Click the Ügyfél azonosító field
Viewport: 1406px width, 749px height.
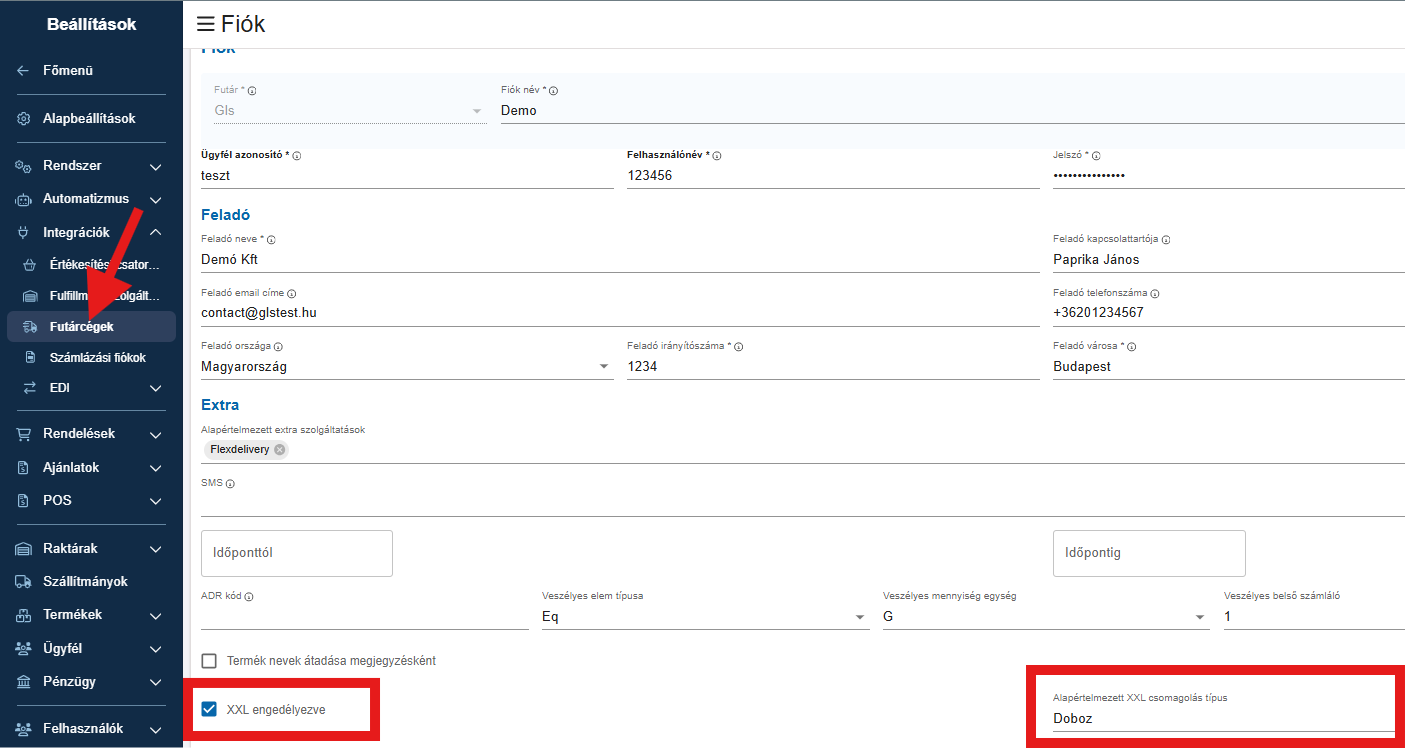(407, 175)
